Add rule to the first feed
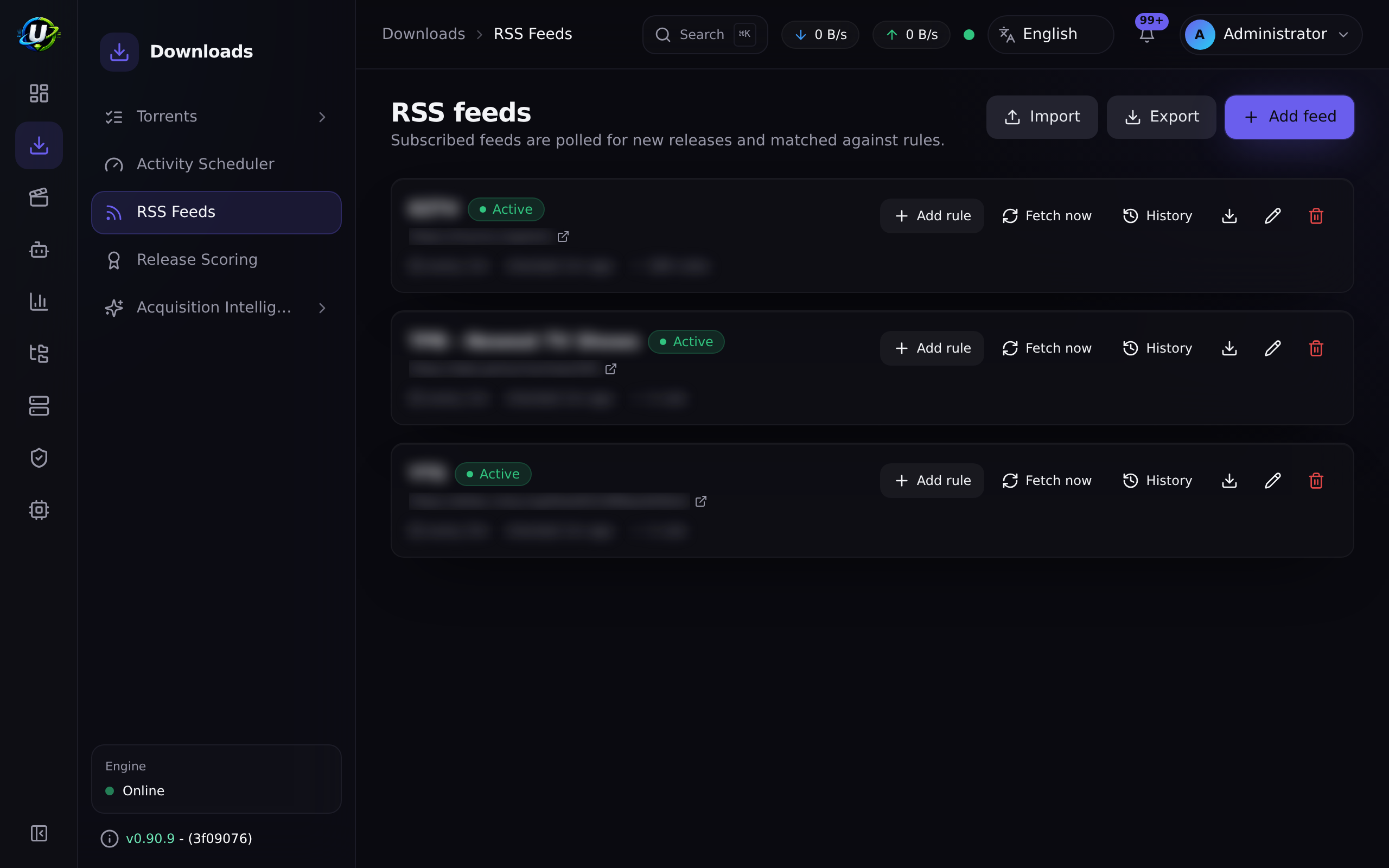Screen dimensions: 1389x868 932,216
